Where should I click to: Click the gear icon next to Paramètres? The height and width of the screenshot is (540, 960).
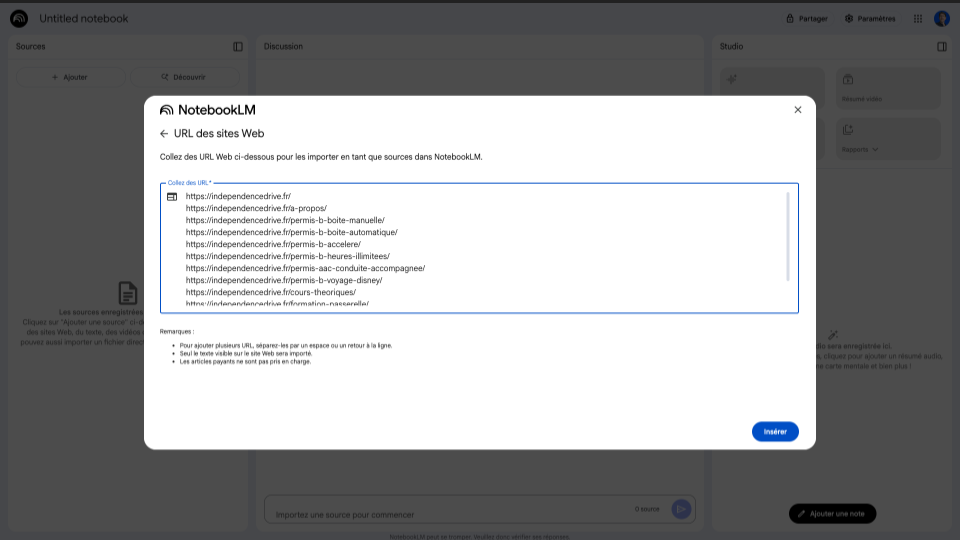coord(849,18)
